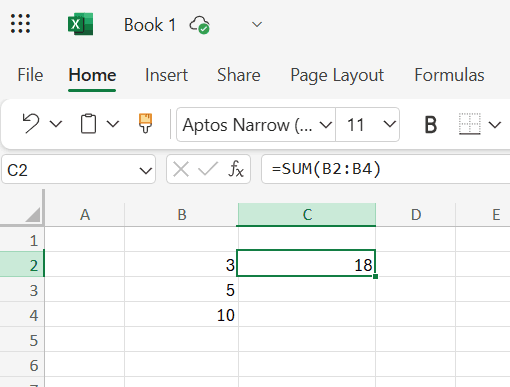Click empty cell A1
The image size is (510, 387).
pos(85,240)
